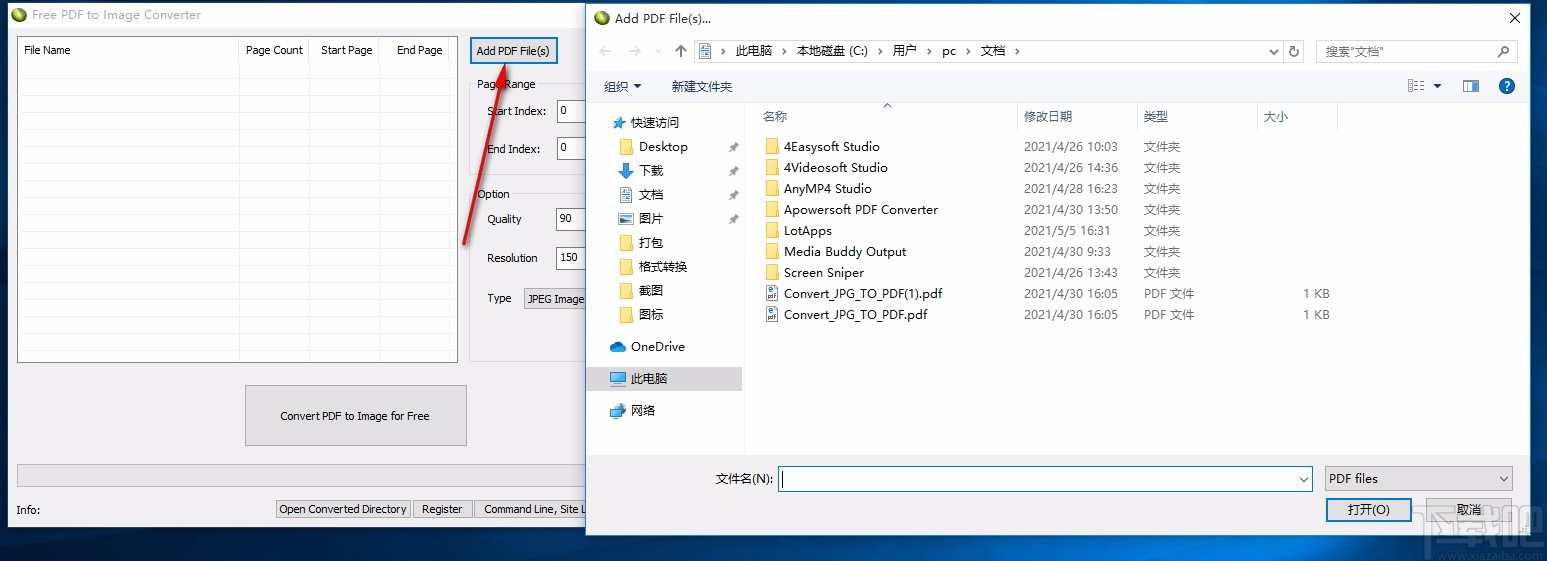This screenshot has width=1547, height=561.
Task: Click the File Name column header
Action: click(x=129, y=50)
